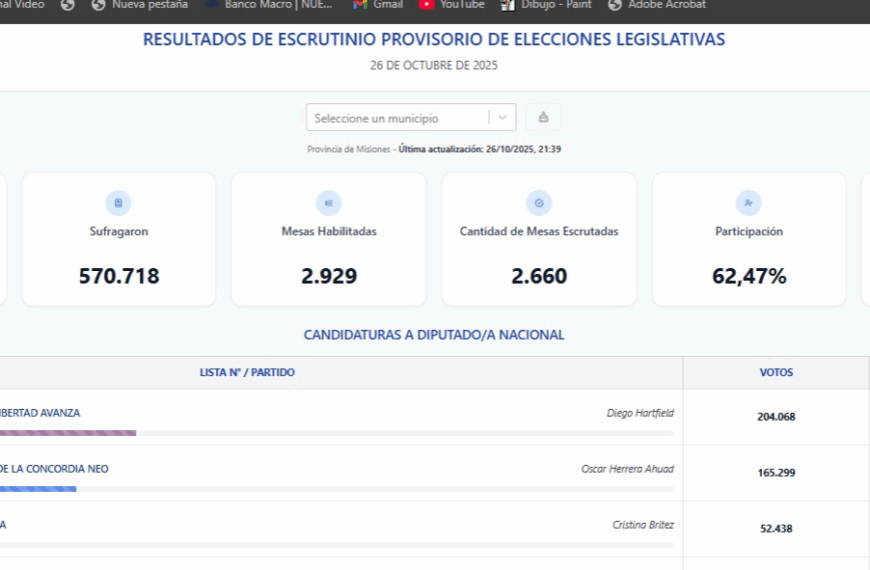Click the Gmail envelope icon

(x=360, y=5)
